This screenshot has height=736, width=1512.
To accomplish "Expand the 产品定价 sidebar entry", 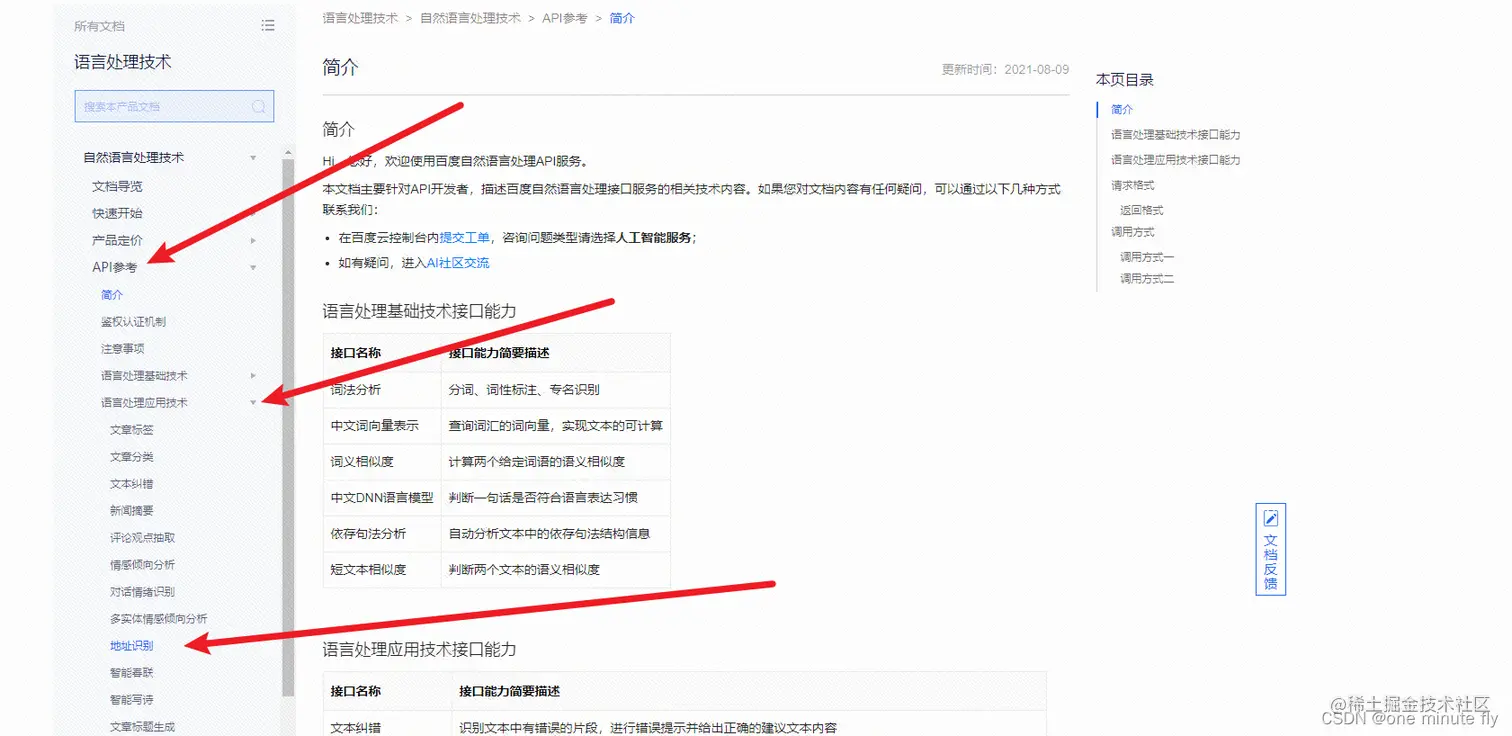I will click(253, 240).
